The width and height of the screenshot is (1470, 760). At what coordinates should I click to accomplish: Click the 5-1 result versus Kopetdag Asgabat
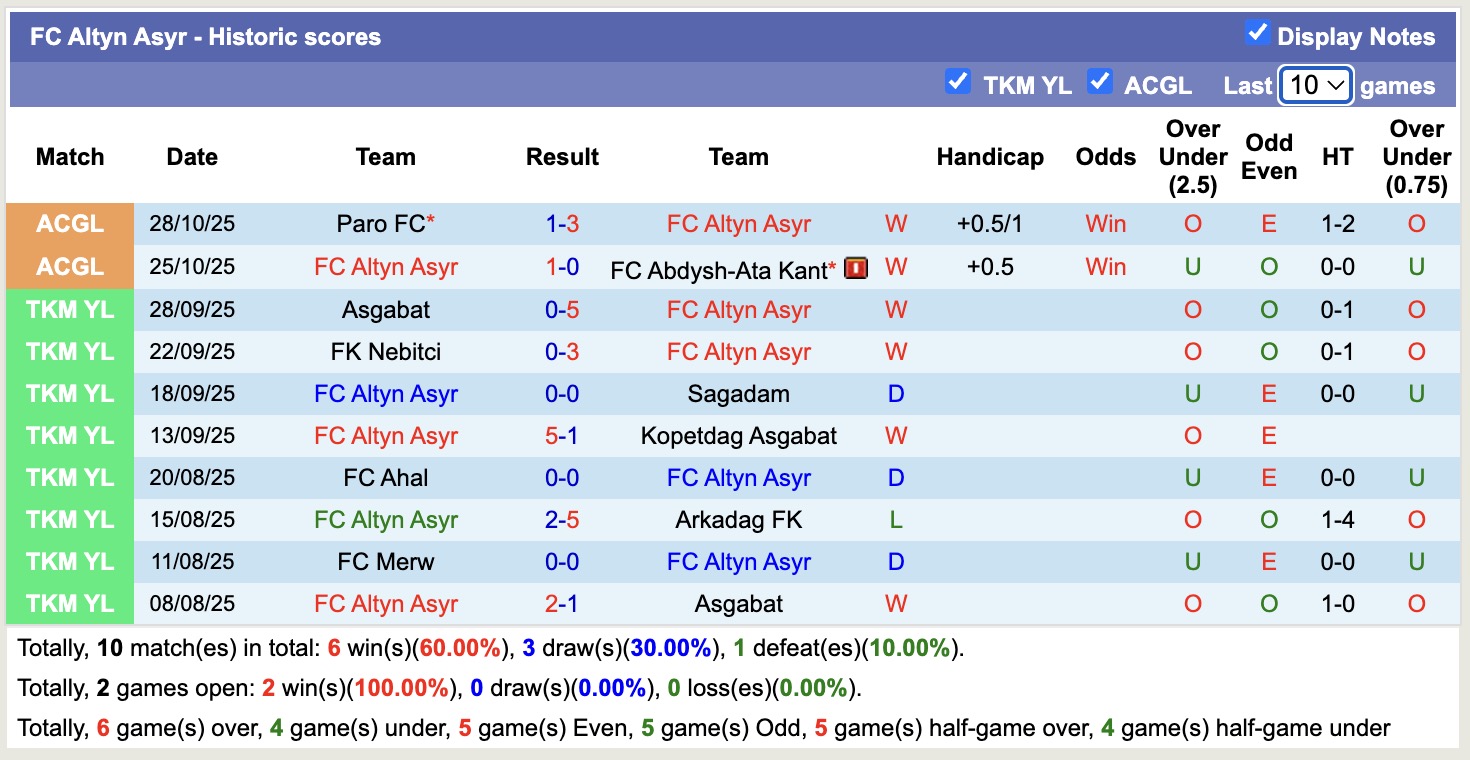[562, 435]
